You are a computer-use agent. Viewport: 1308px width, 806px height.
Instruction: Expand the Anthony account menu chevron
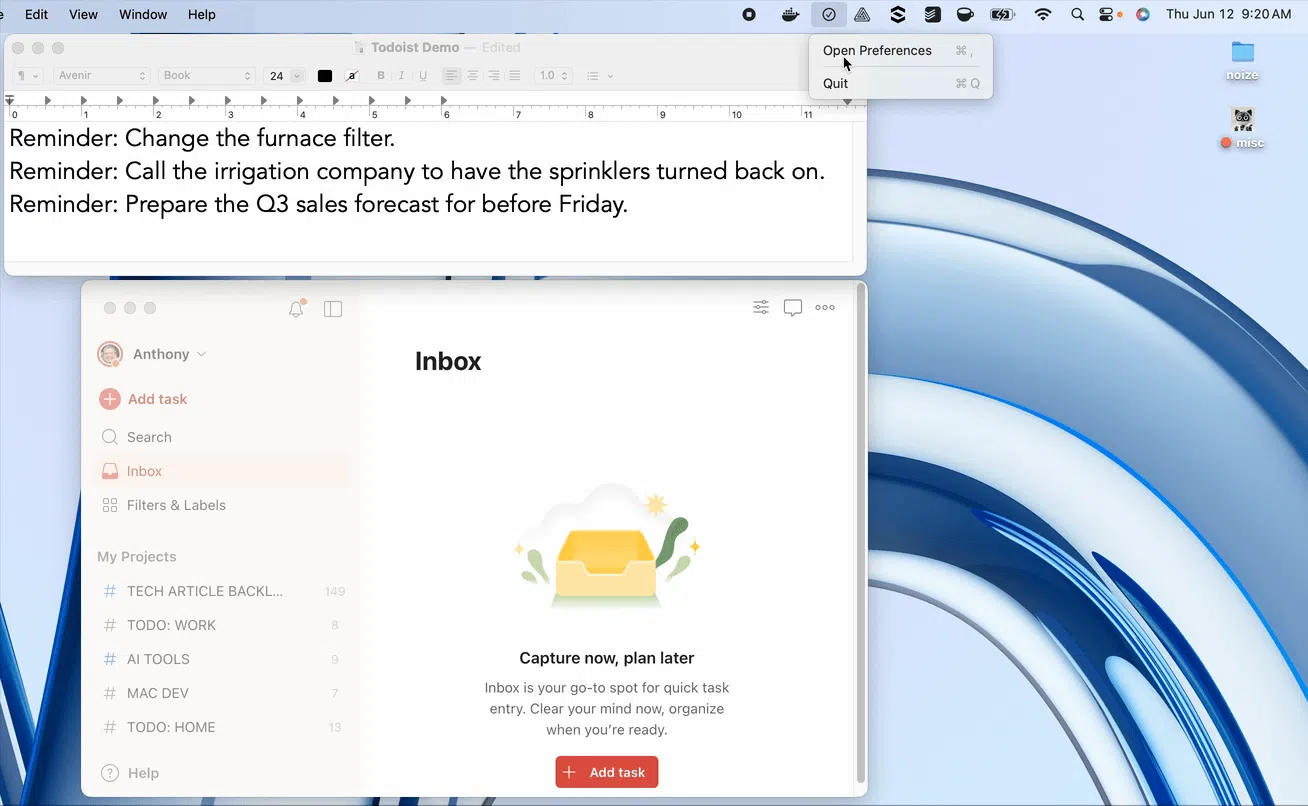click(x=202, y=354)
